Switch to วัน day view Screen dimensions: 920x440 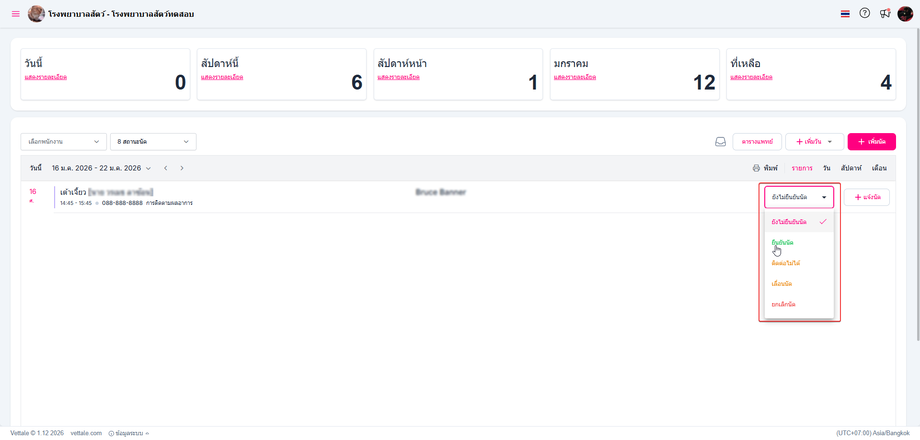[826, 168]
